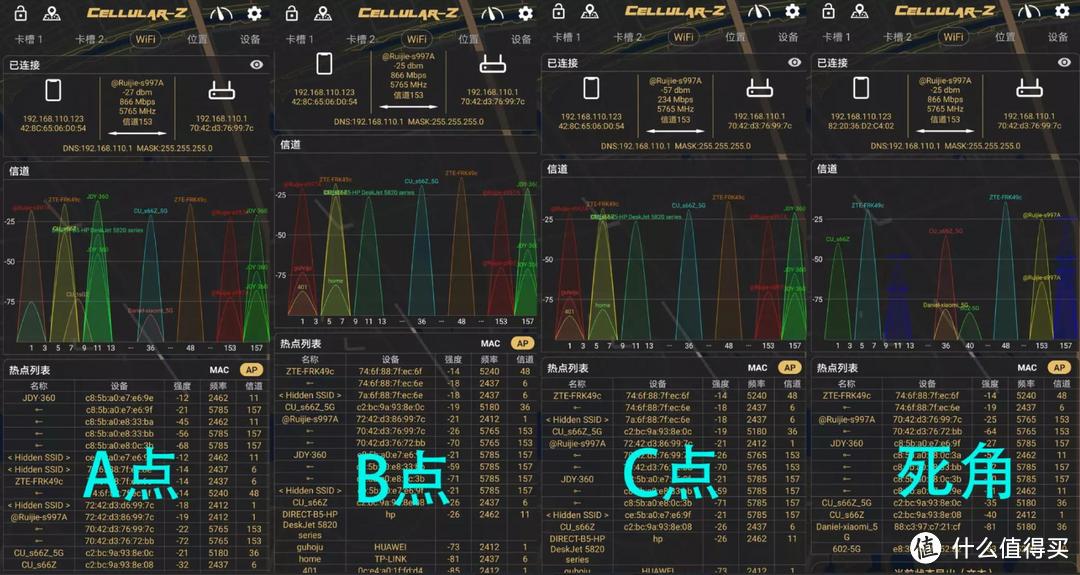Select WiFi tab in third screenshot
Screen dimensions: 1080x575
[x=683, y=37]
